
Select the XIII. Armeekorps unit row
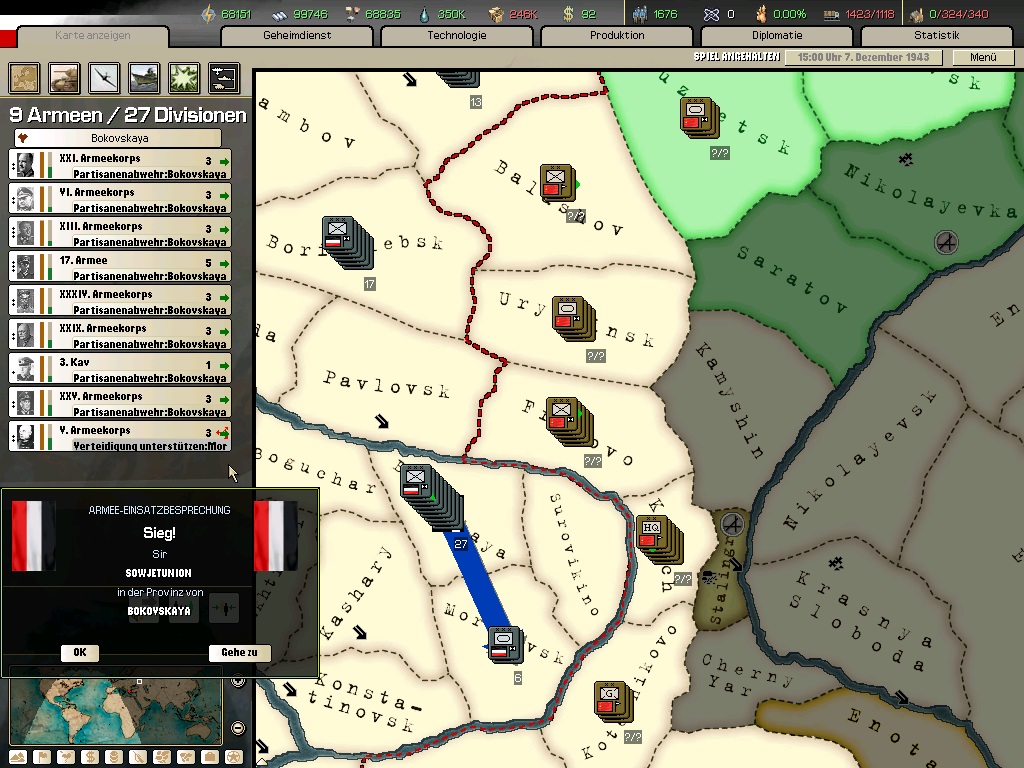[x=120, y=232]
